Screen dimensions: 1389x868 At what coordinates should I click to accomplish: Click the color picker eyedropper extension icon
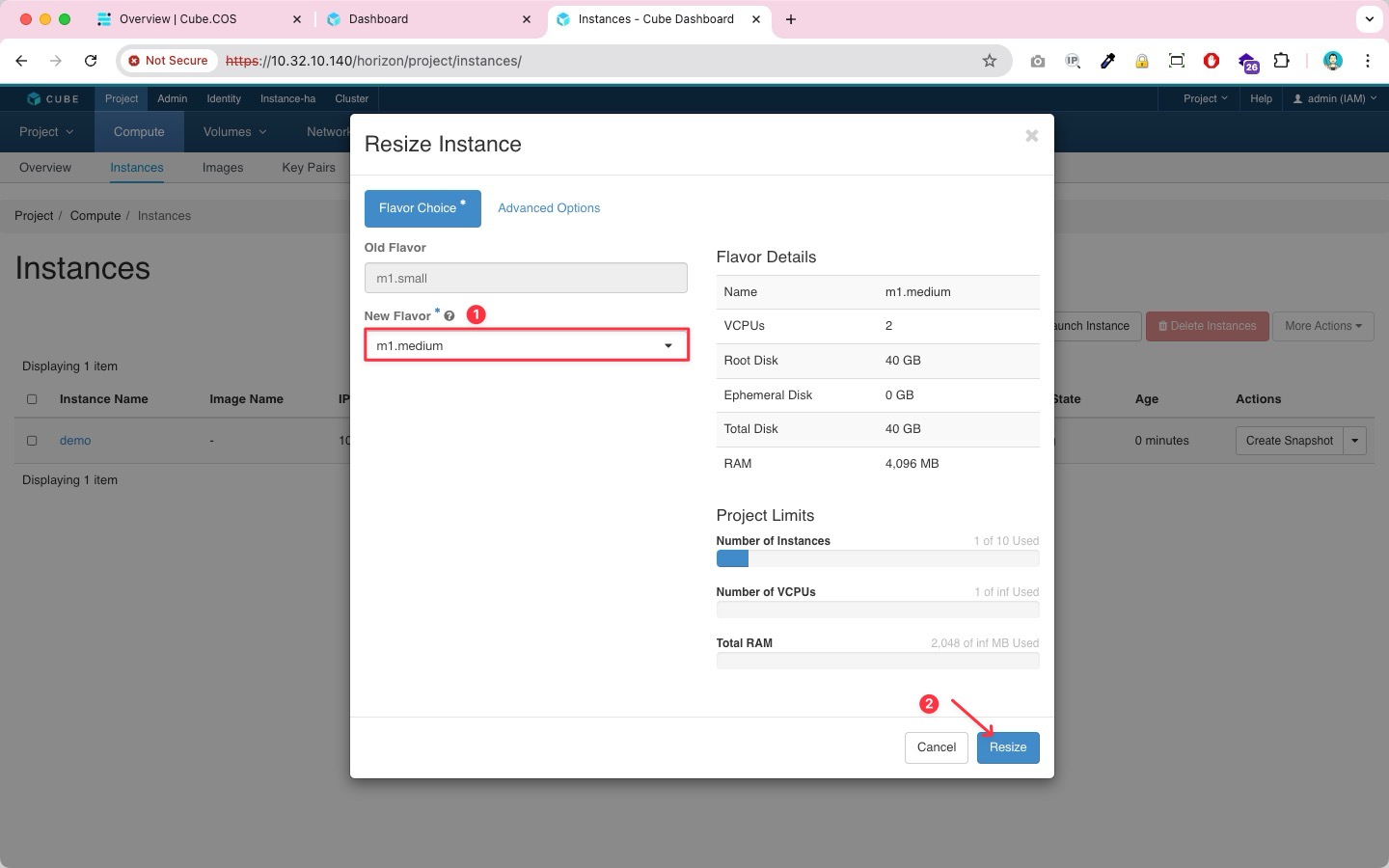coord(1107,61)
